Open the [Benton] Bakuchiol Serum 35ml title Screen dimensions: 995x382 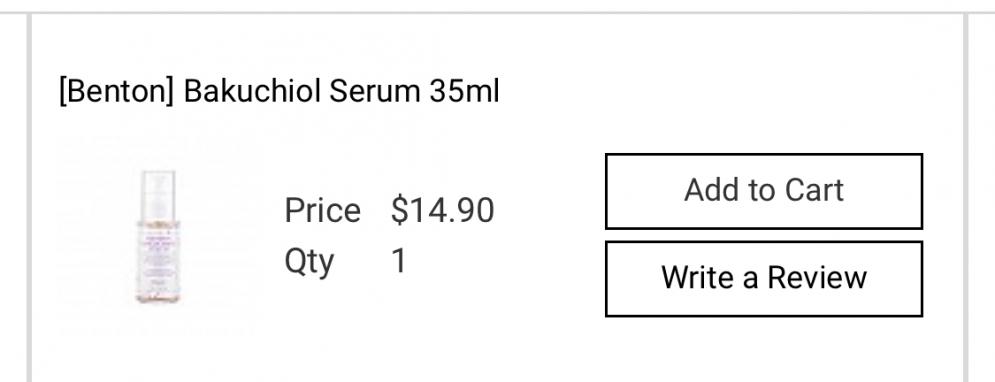tap(279, 92)
